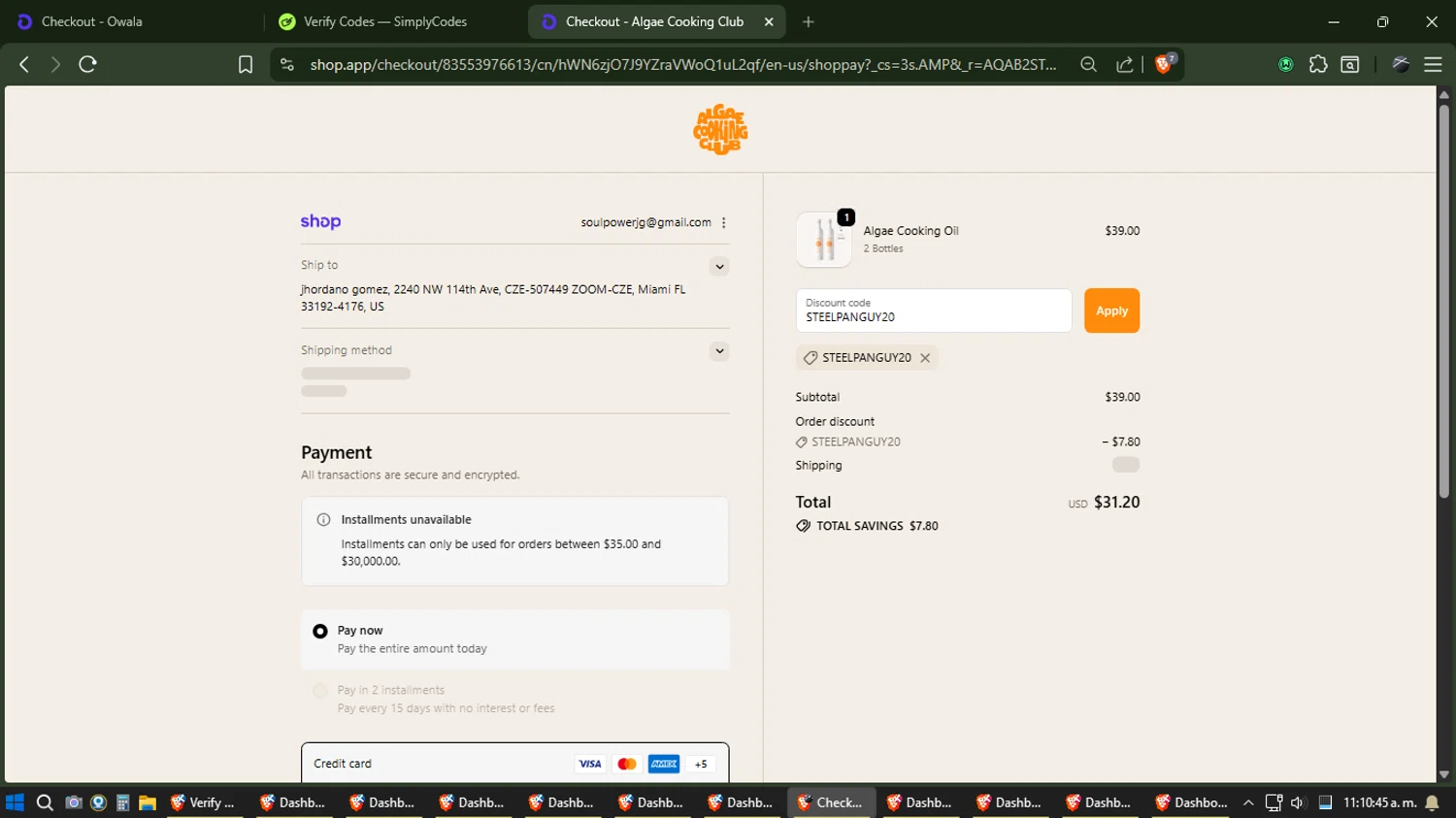The width and height of the screenshot is (1456, 818).
Task: Select the Checkout - Algae Cooking Club tab
Action: [654, 21]
